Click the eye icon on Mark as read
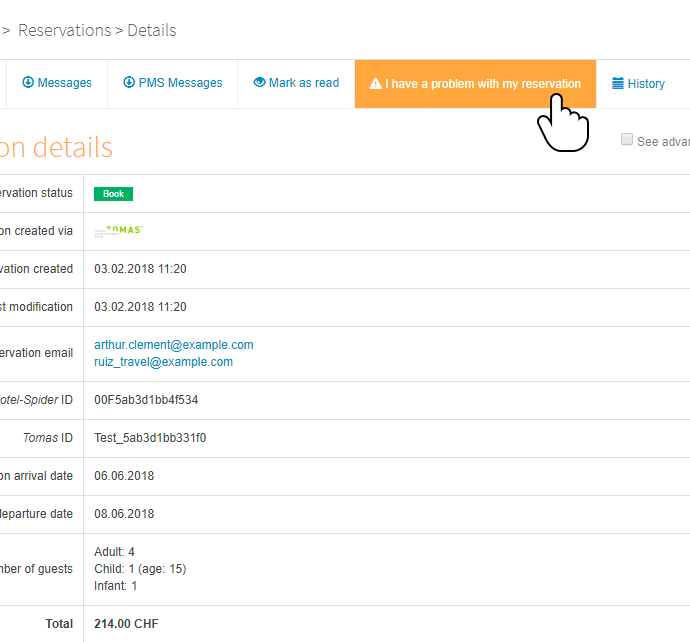This screenshot has width=690, height=642. [x=260, y=83]
